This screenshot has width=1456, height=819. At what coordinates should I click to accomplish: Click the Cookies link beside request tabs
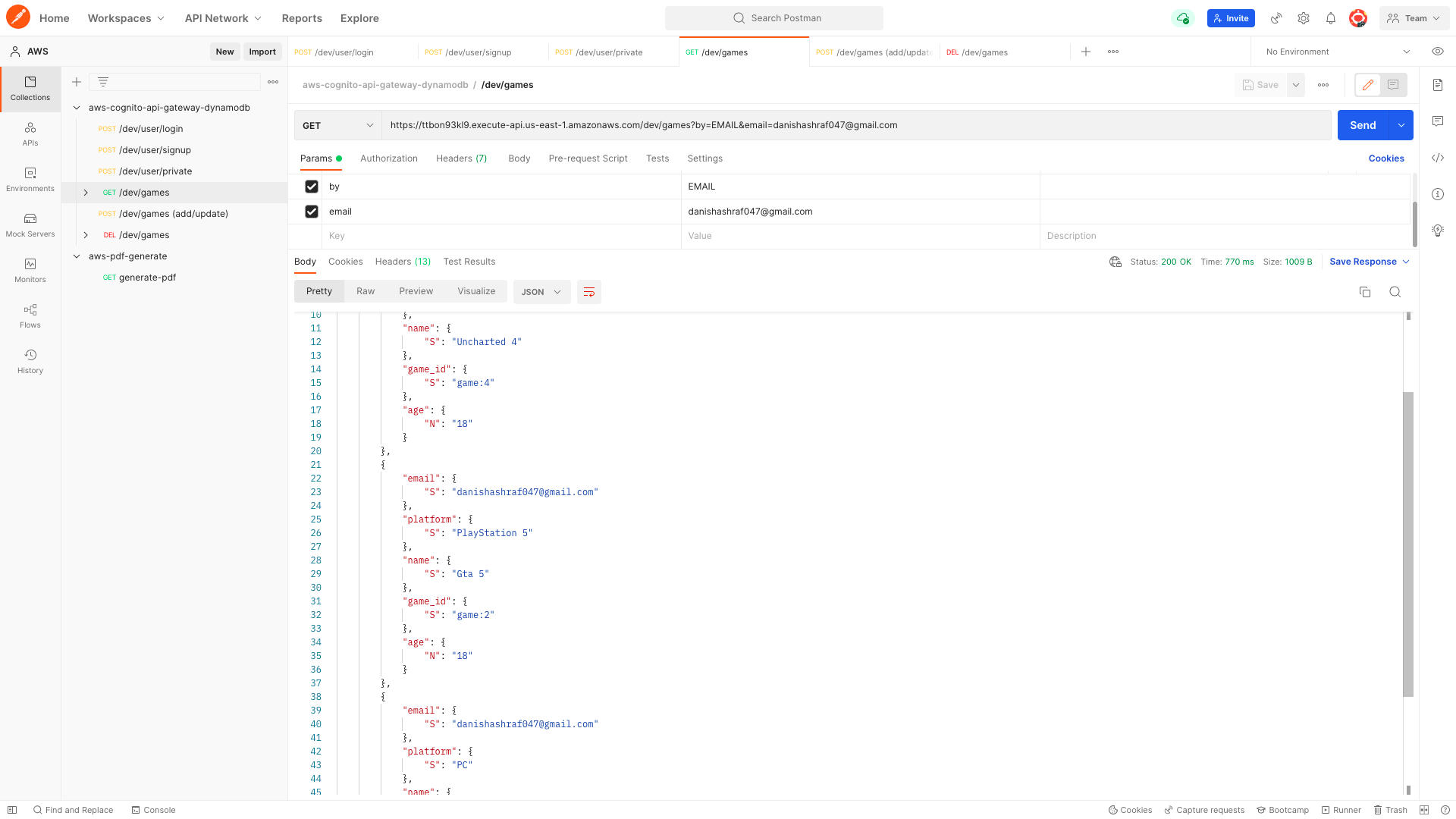1385,158
